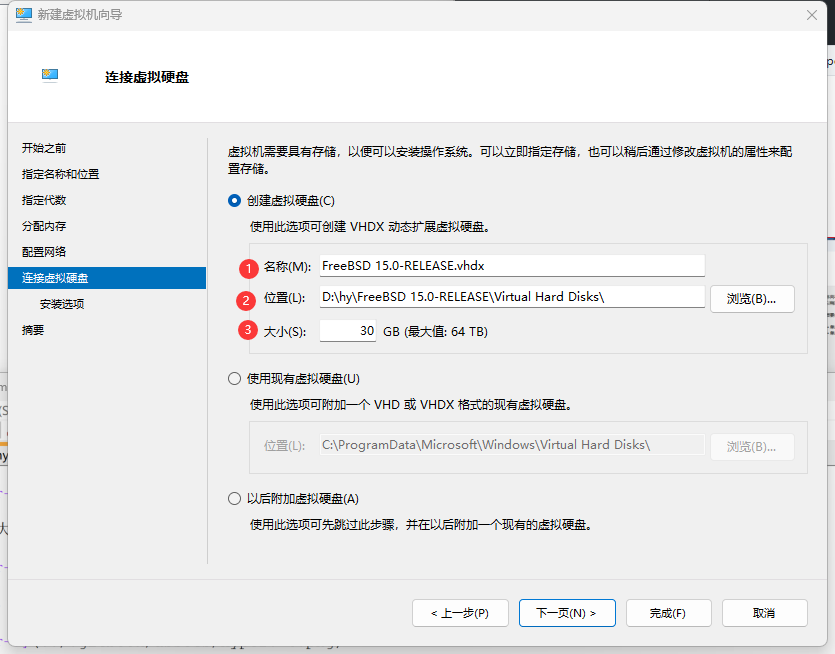Select the highlighted 连接虚拟硬盘 step

pyautogui.click(x=107, y=278)
